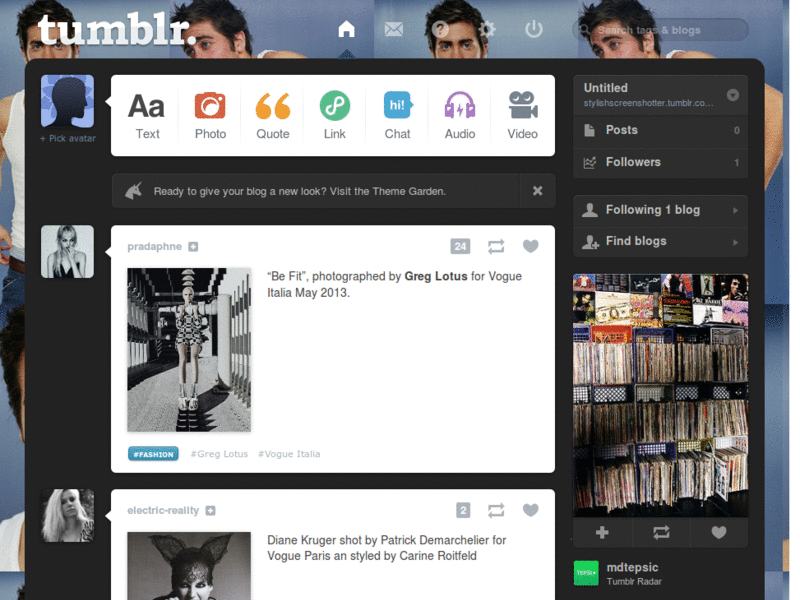Screen dimensions: 800x600
Task: View the 24 notes on pradaphne post
Action: pos(460,246)
